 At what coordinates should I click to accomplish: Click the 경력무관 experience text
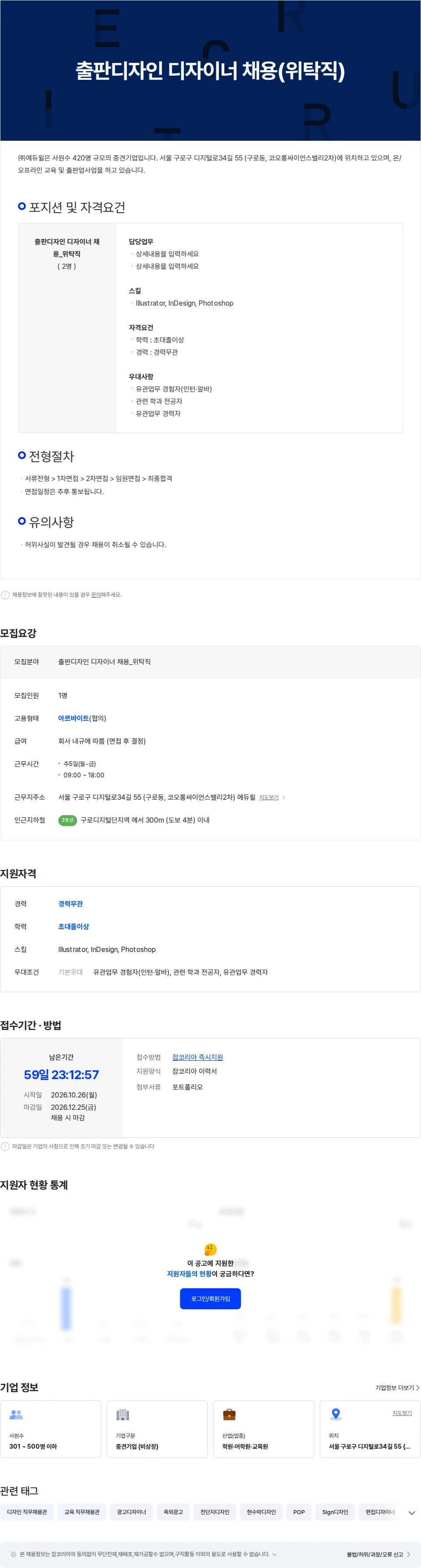pos(71,904)
